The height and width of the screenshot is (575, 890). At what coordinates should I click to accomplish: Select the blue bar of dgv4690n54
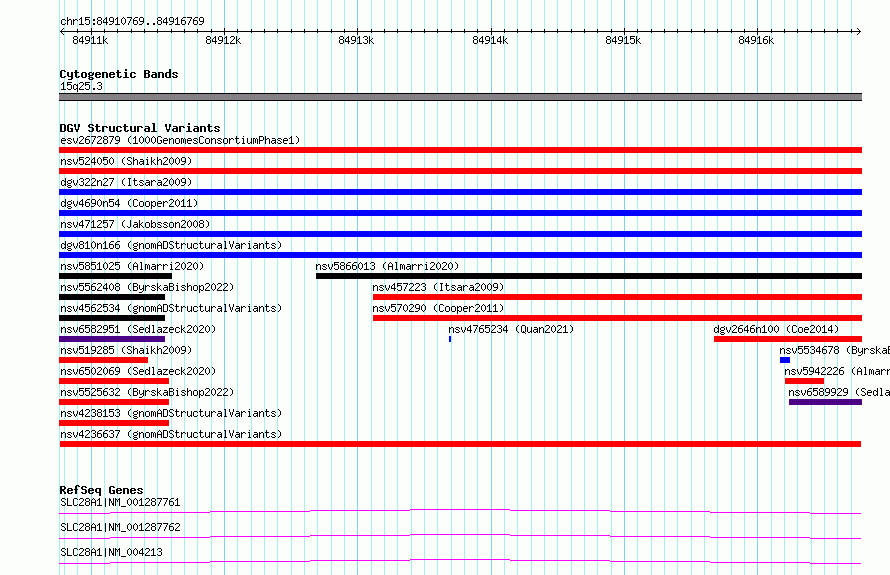pyautogui.click(x=460, y=213)
